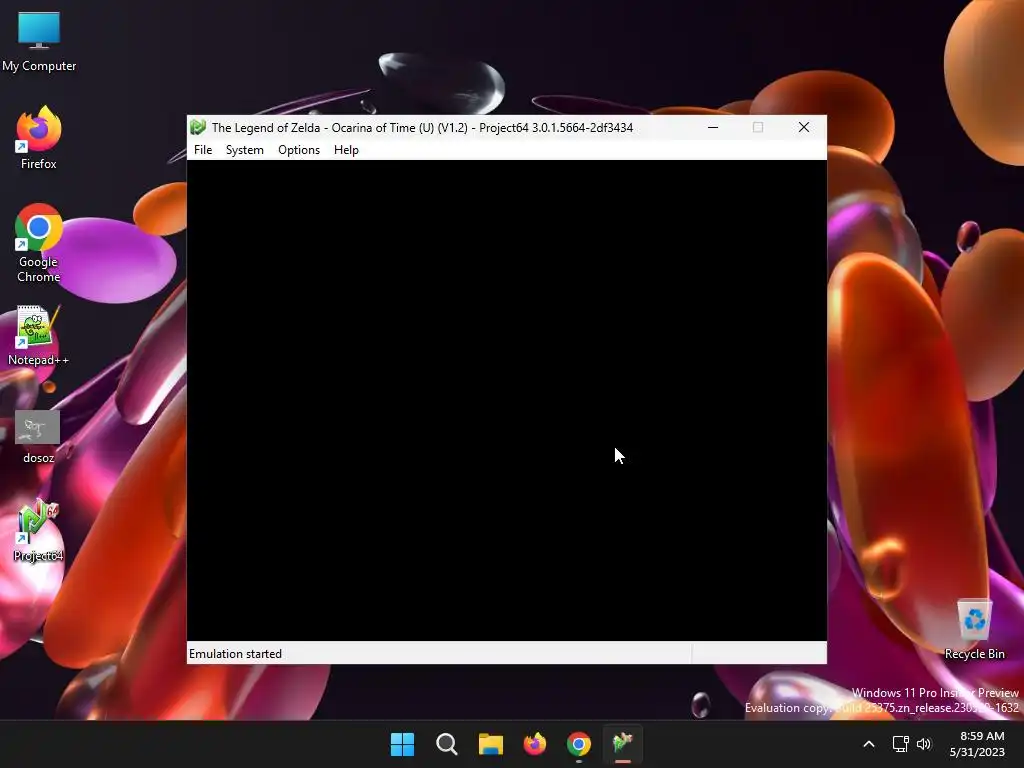Open the network status tray icon

tap(901, 744)
